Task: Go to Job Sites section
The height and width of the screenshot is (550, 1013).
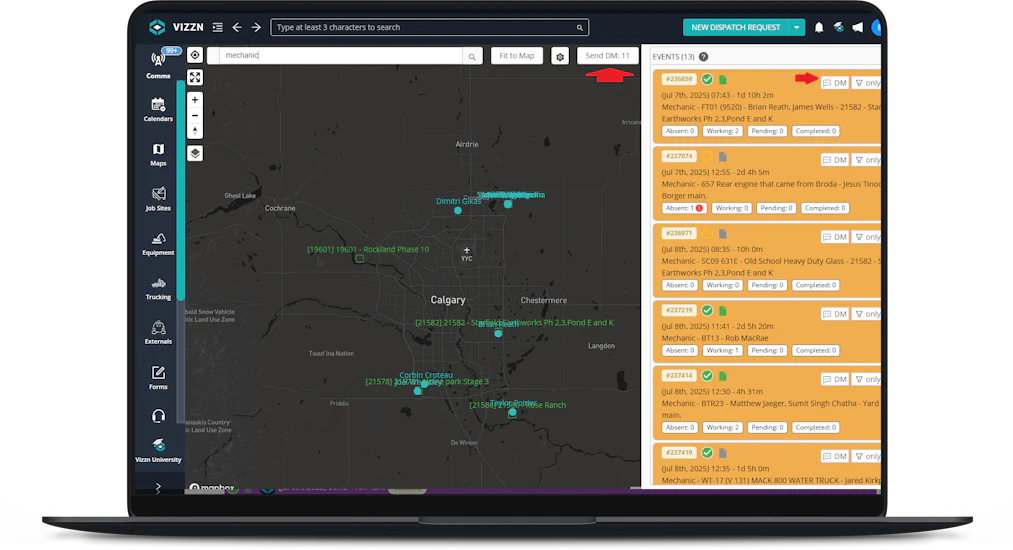Action: [158, 198]
